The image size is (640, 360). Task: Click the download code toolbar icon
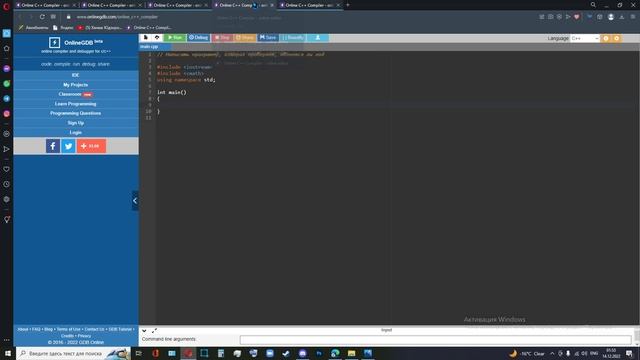[318, 38]
